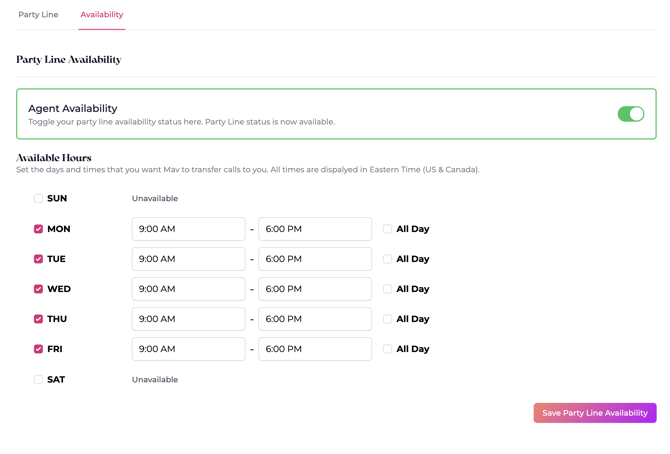The image size is (670, 454).
Task: Turn off the Agent Availability toggle
Action: (630, 114)
